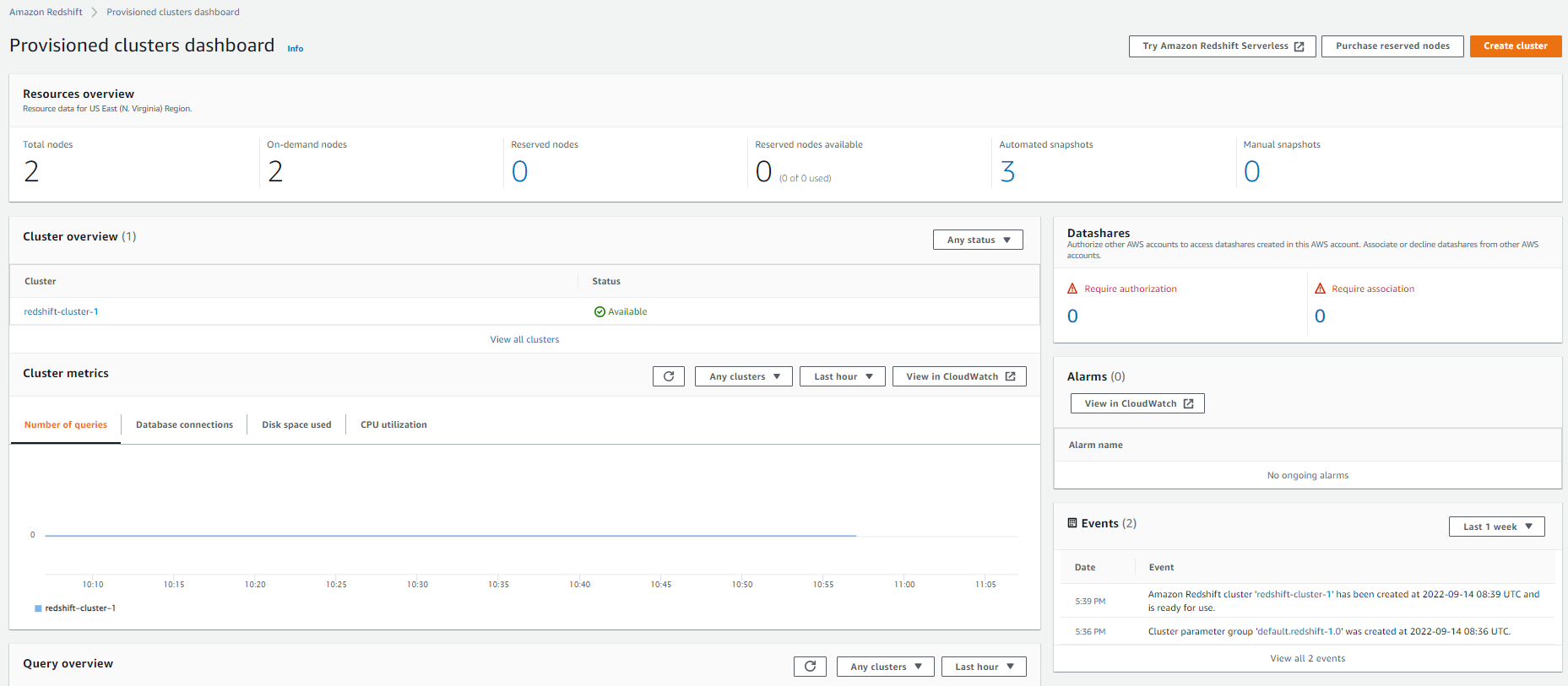The height and width of the screenshot is (686, 1568).
Task: Click the 11:00 label on the chart axis
Action: tap(904, 584)
